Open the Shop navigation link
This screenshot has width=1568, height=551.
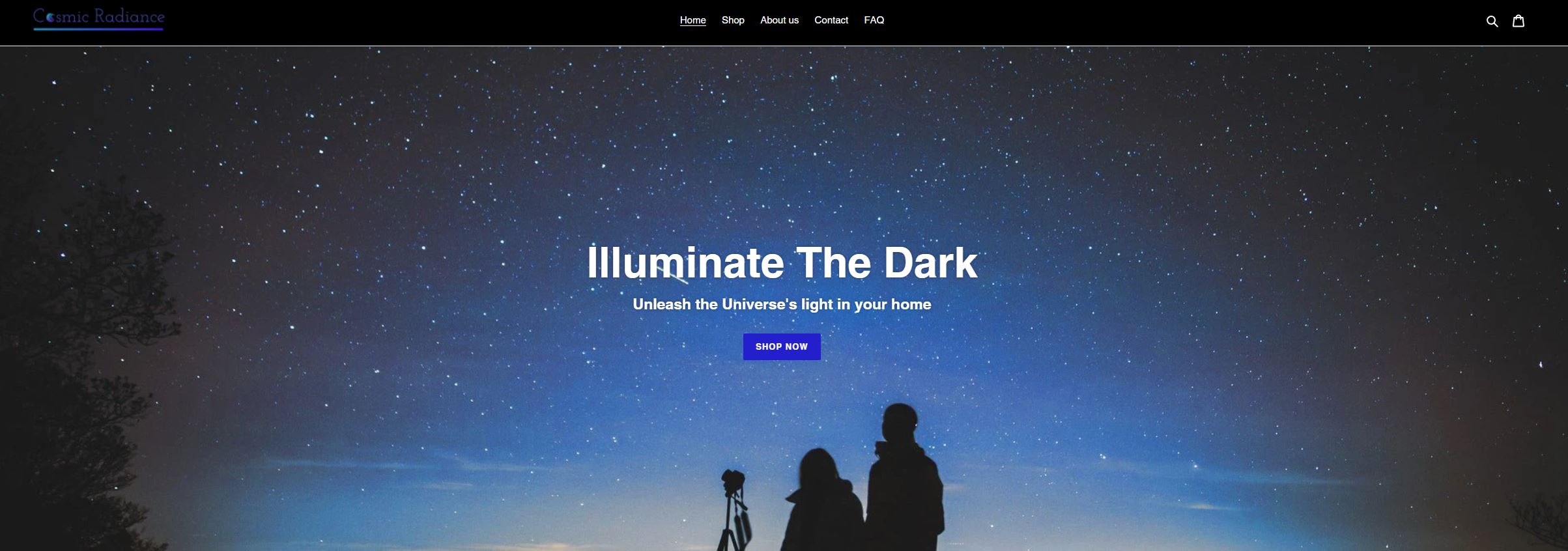pos(733,20)
